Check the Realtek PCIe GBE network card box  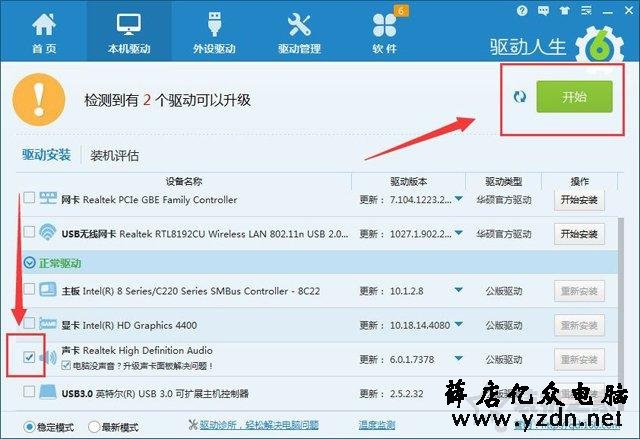click(x=29, y=197)
